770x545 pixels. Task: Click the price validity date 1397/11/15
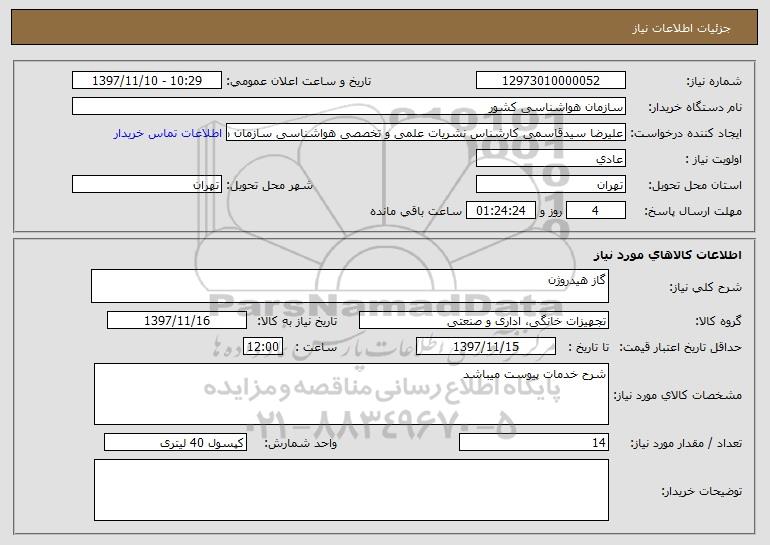pyautogui.click(x=486, y=347)
